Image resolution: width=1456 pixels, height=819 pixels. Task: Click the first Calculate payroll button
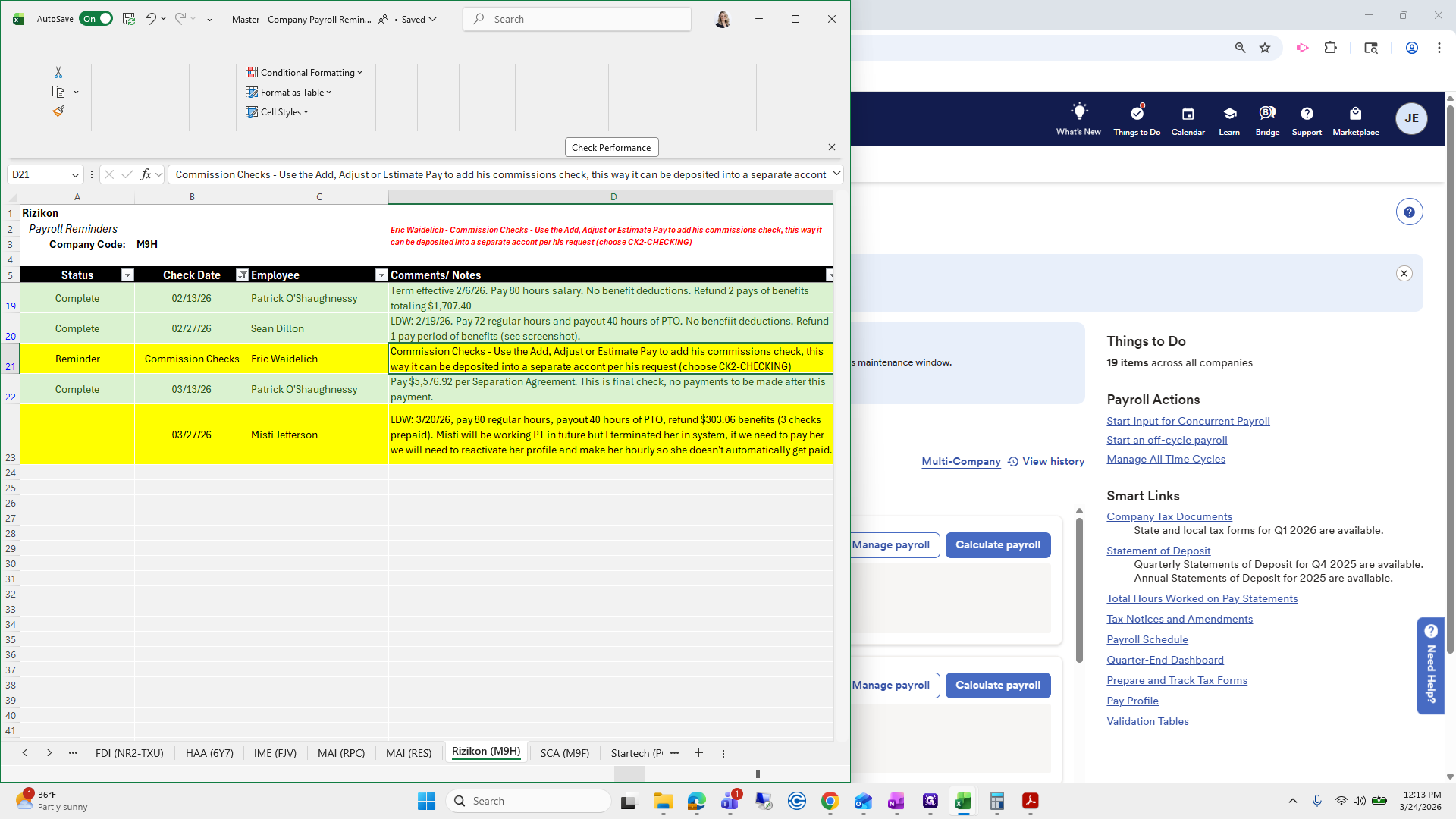coord(997,544)
